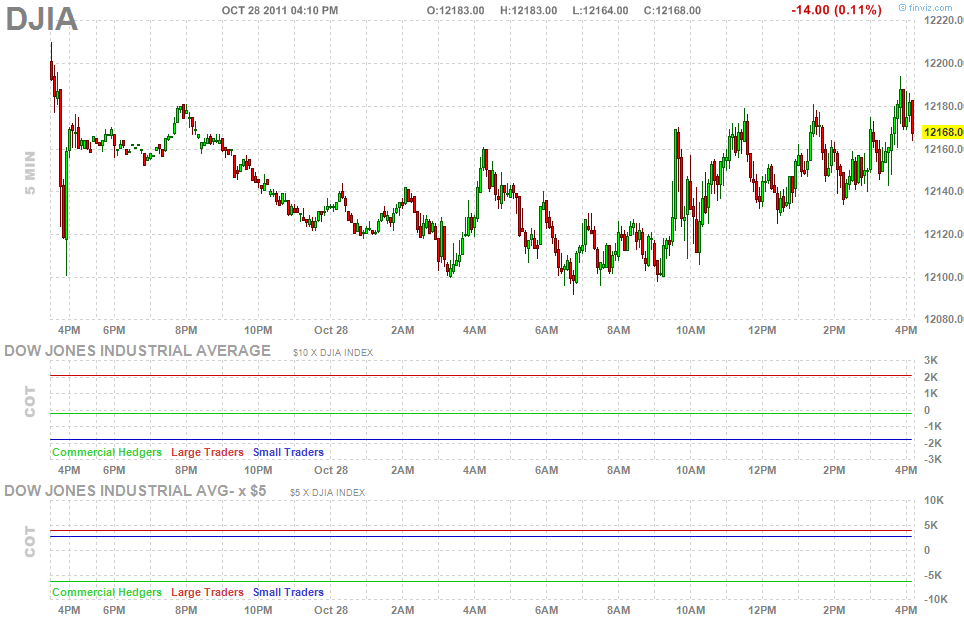Click the 12080.00 price axis label
This screenshot has width=964, height=620.
[x=944, y=319]
